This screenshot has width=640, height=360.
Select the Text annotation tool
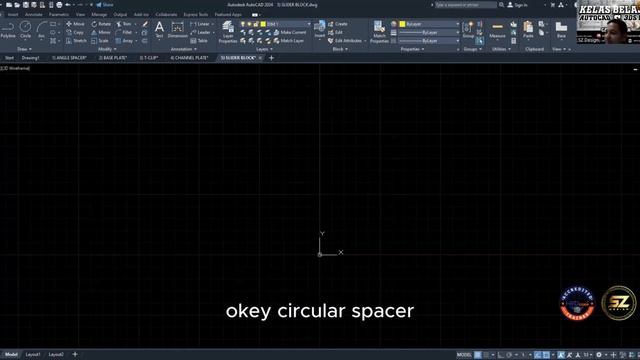point(159,30)
